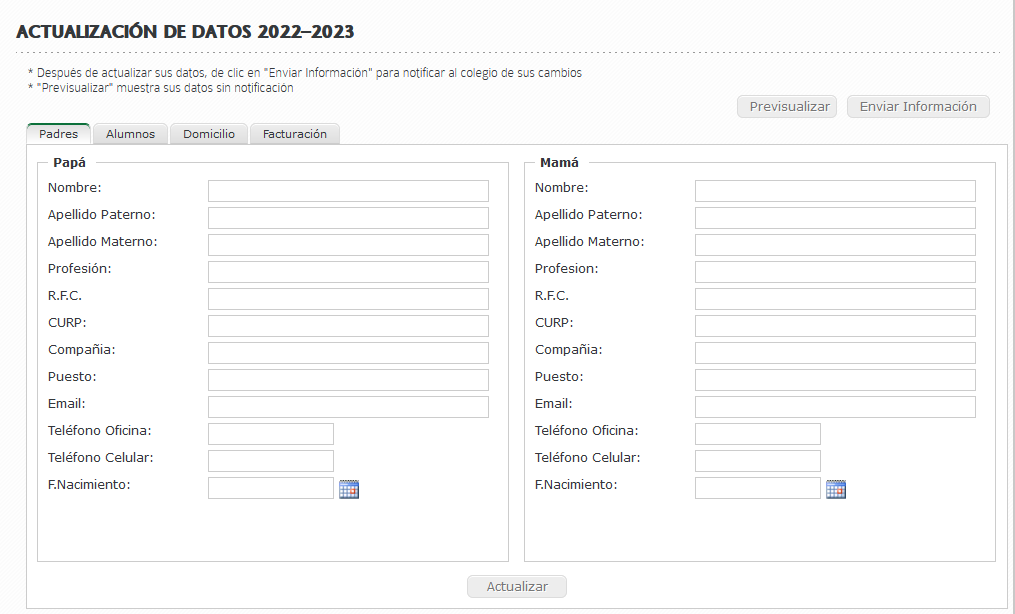Image resolution: width=1015 pixels, height=614 pixels.
Task: Switch to the Alumnos tab
Action: click(130, 134)
